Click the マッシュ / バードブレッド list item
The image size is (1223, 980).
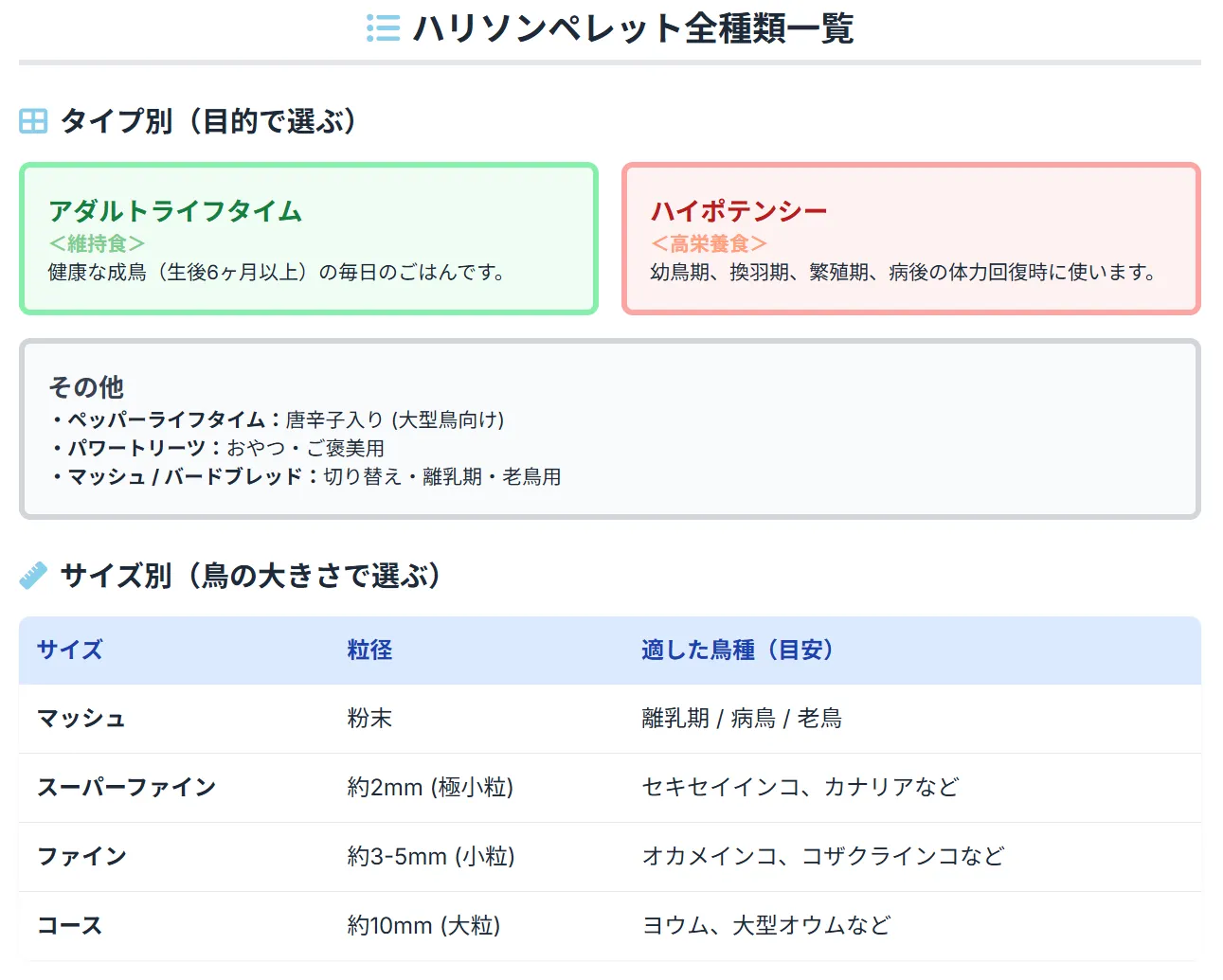[x=305, y=476]
